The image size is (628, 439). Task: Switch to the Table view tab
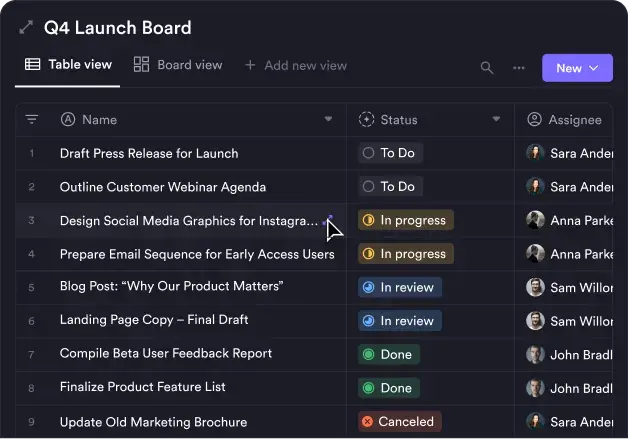68,65
